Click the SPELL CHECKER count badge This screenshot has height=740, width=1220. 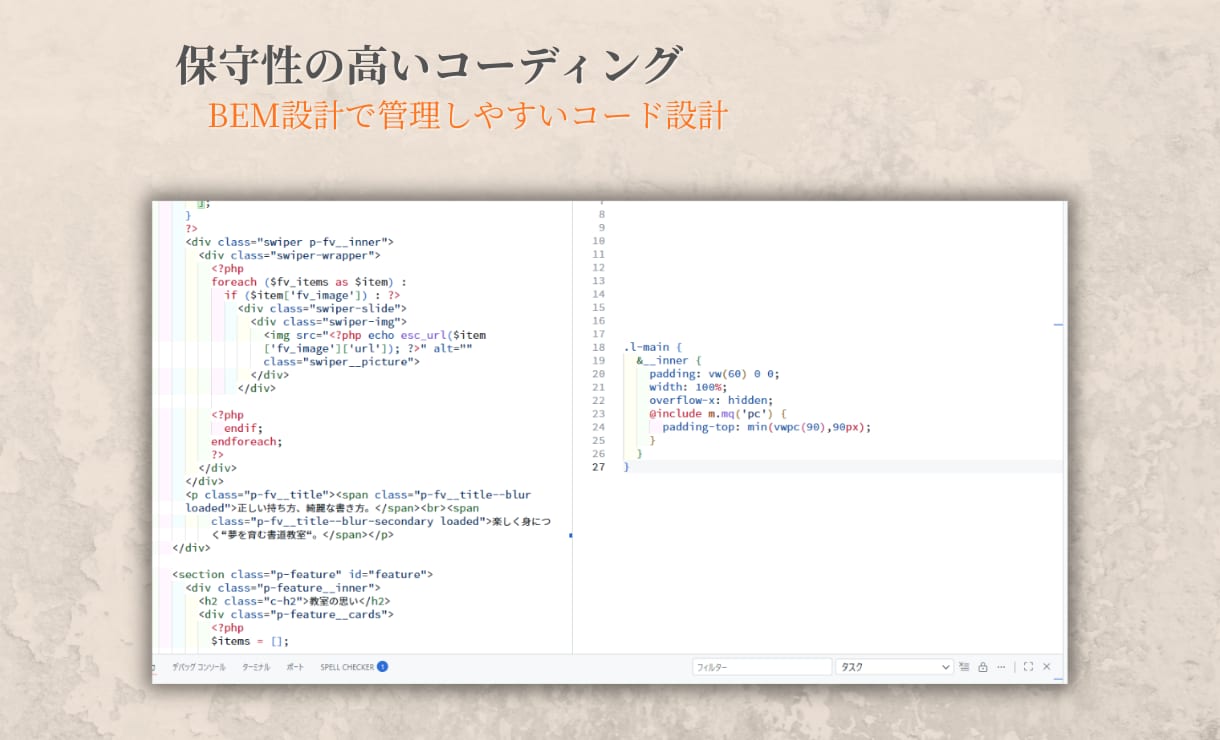pos(382,666)
